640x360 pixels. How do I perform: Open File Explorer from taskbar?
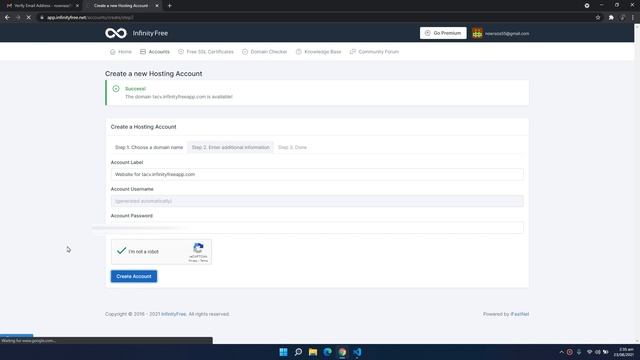tap(313, 352)
